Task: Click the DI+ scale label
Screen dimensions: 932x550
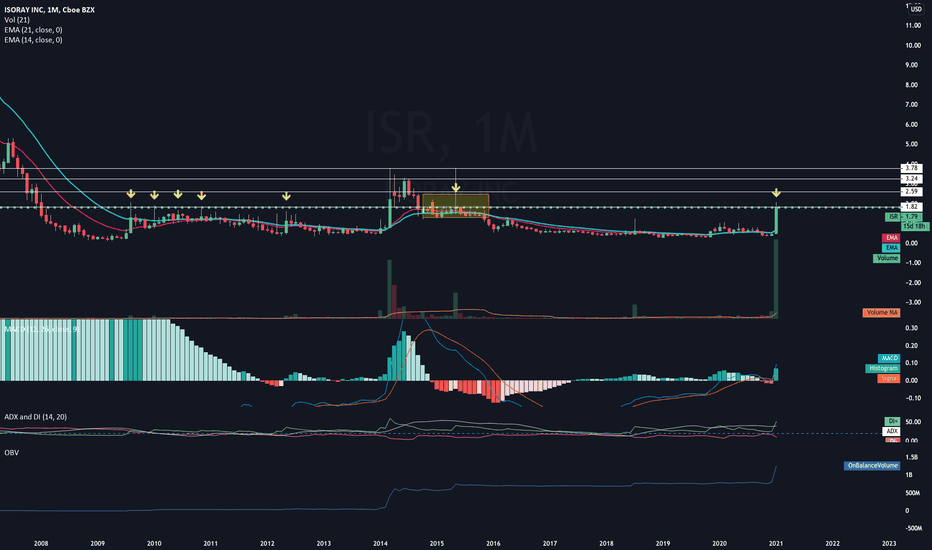Action: click(892, 421)
